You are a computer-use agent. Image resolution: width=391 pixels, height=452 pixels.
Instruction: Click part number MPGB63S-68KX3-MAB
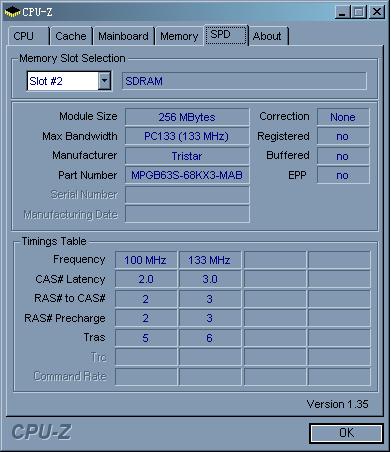point(187,175)
